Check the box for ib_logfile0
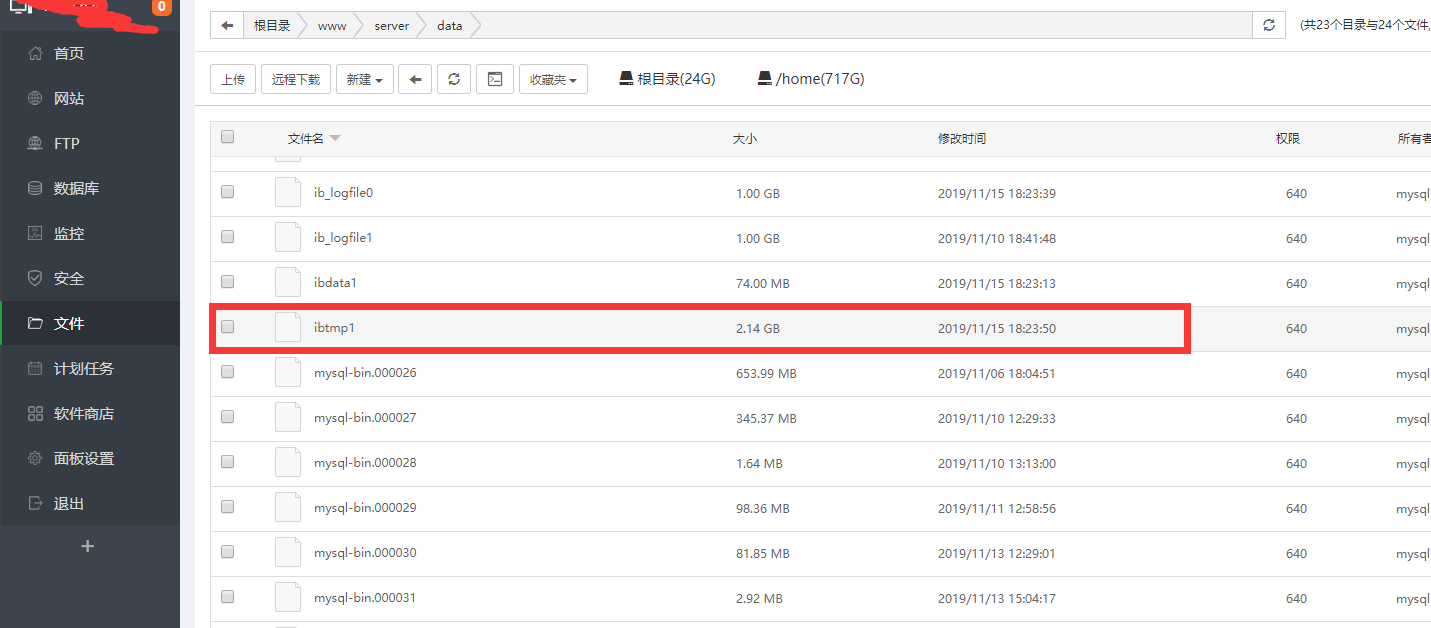The image size is (1431, 628). click(x=227, y=192)
